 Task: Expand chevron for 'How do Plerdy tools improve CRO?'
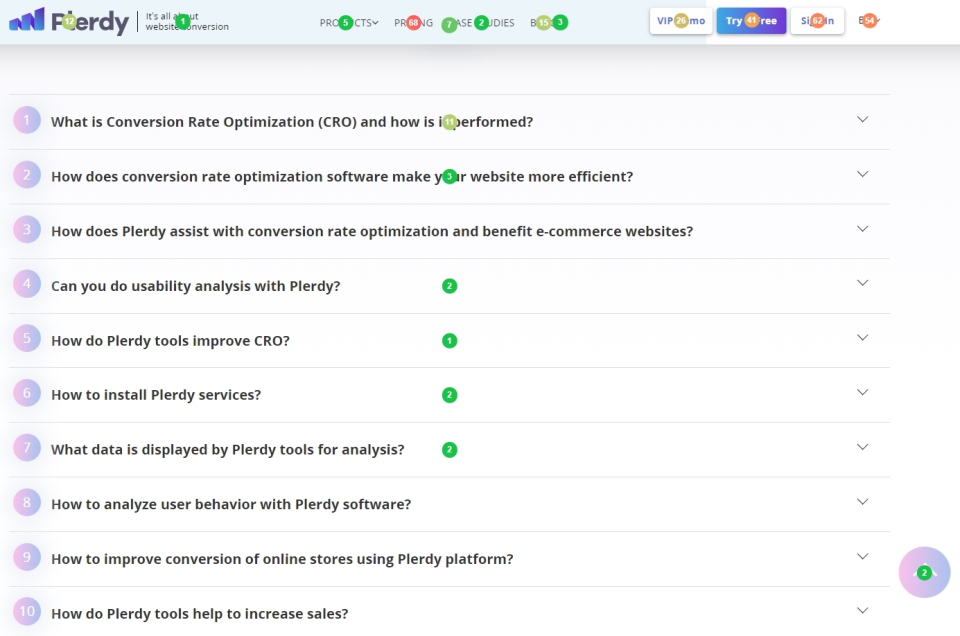coord(863,338)
